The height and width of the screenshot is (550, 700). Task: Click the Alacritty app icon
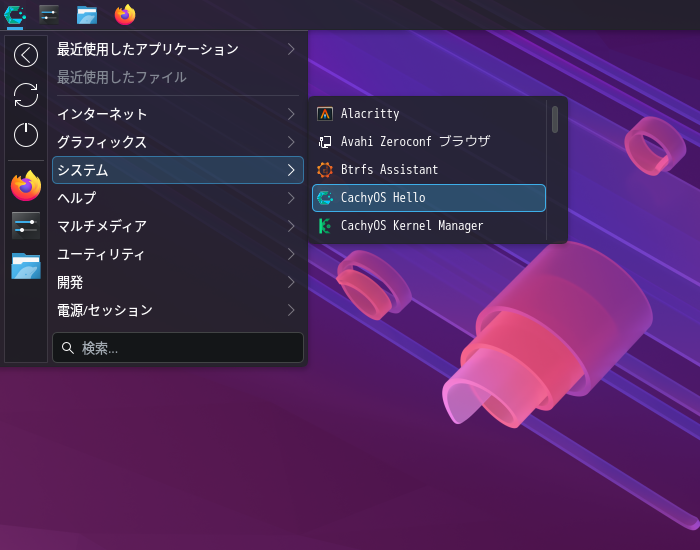click(x=325, y=114)
